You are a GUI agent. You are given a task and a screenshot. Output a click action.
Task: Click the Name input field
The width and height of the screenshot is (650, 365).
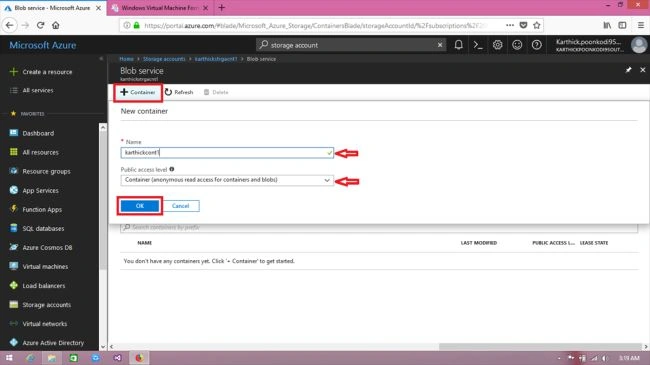[x=227, y=153]
